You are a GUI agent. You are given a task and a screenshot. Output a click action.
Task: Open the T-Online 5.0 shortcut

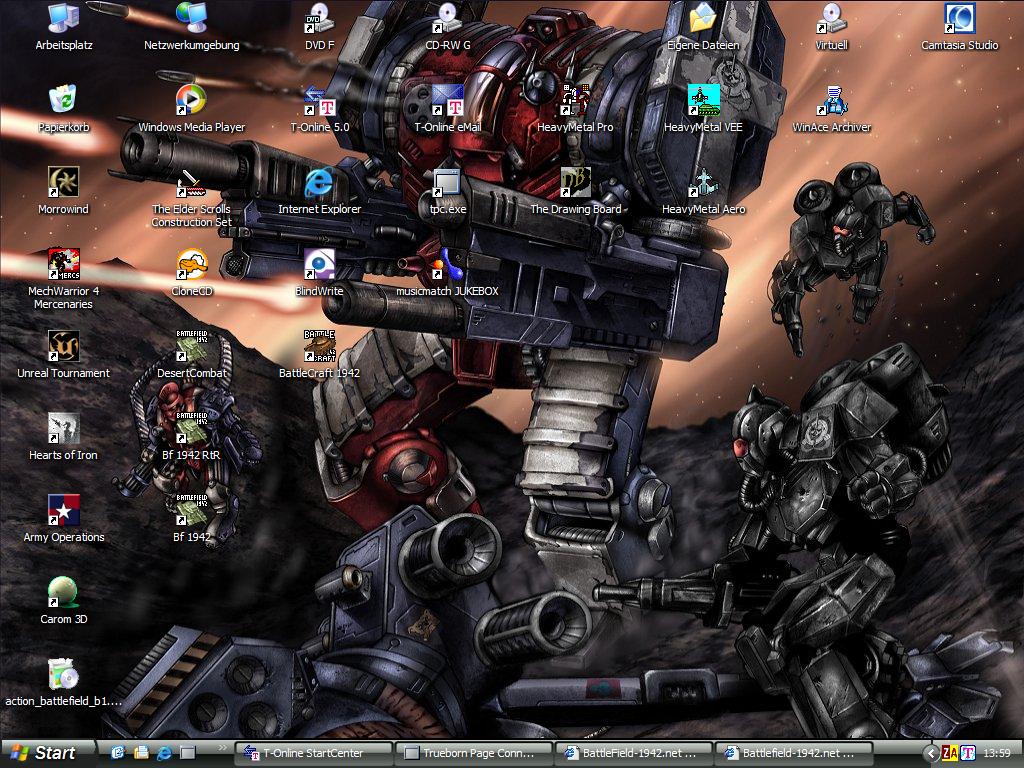(x=319, y=109)
